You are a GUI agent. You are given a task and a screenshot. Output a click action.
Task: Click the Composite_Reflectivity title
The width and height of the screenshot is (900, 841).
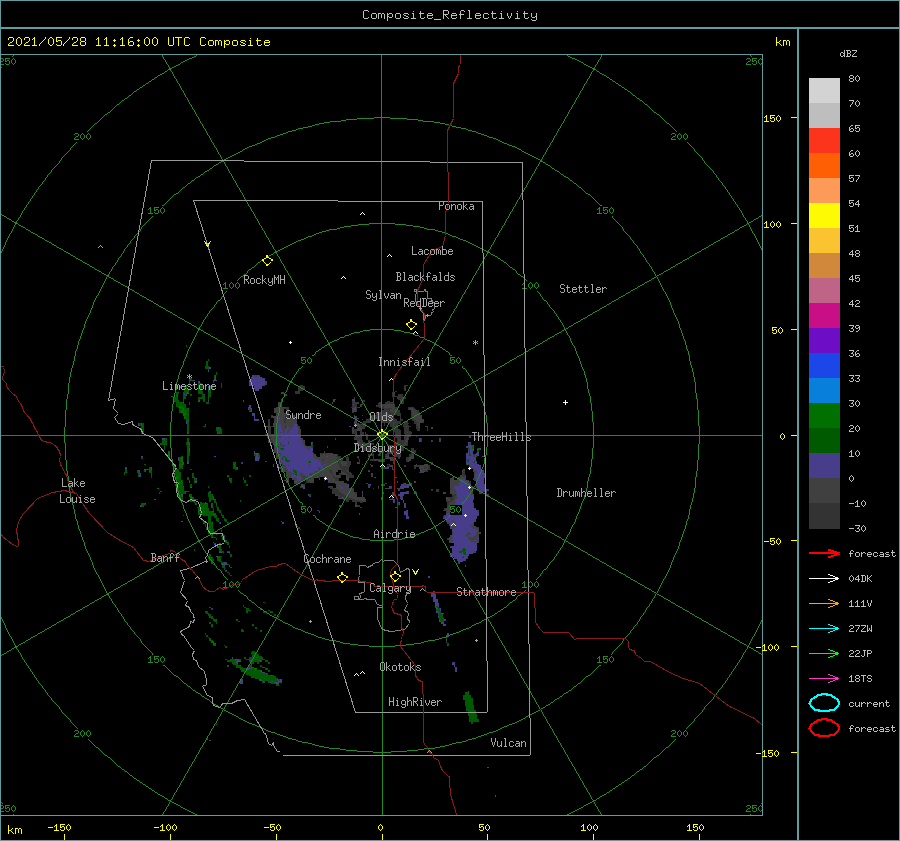[450, 15]
